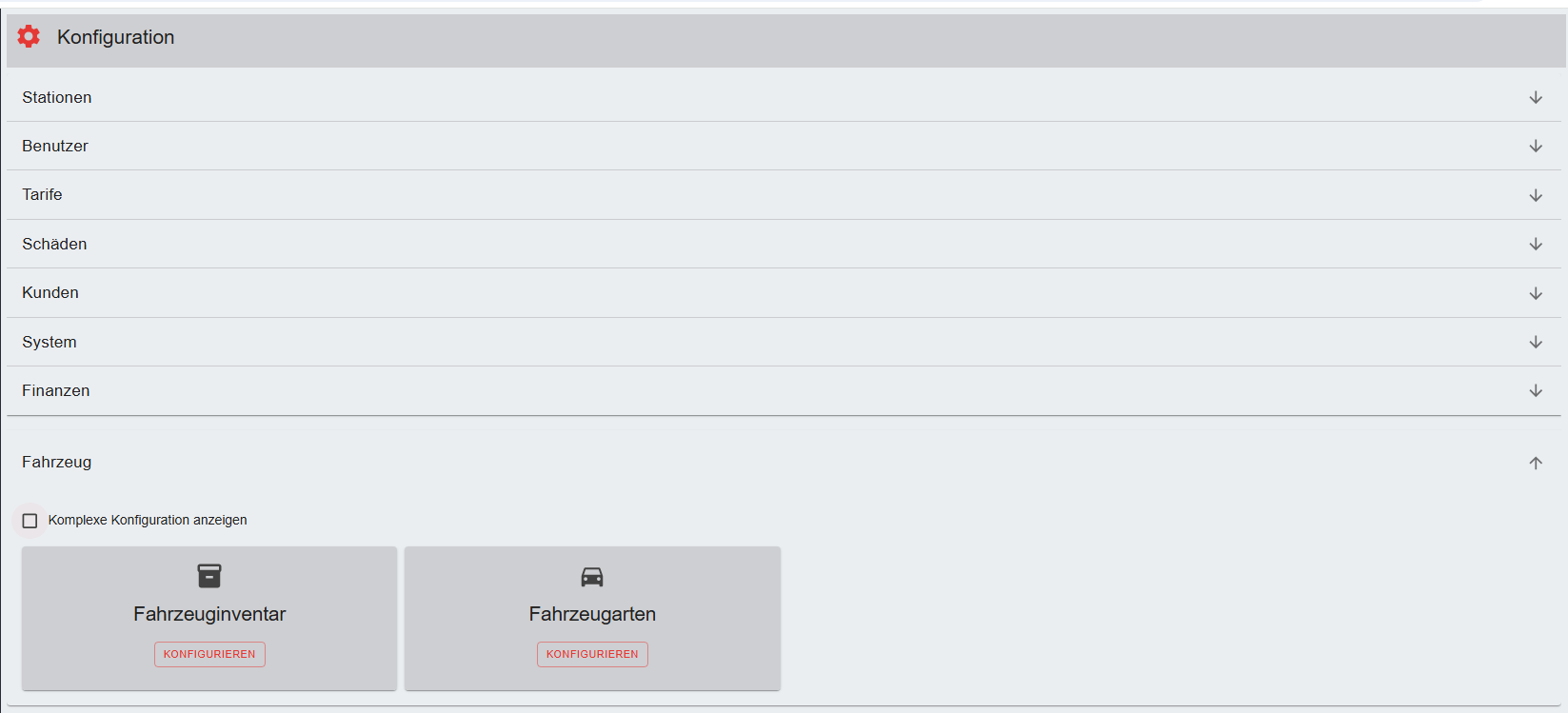1568x713 pixels.
Task: Click the Komplexe Konfiguration anzeigen label
Action: [x=148, y=521]
